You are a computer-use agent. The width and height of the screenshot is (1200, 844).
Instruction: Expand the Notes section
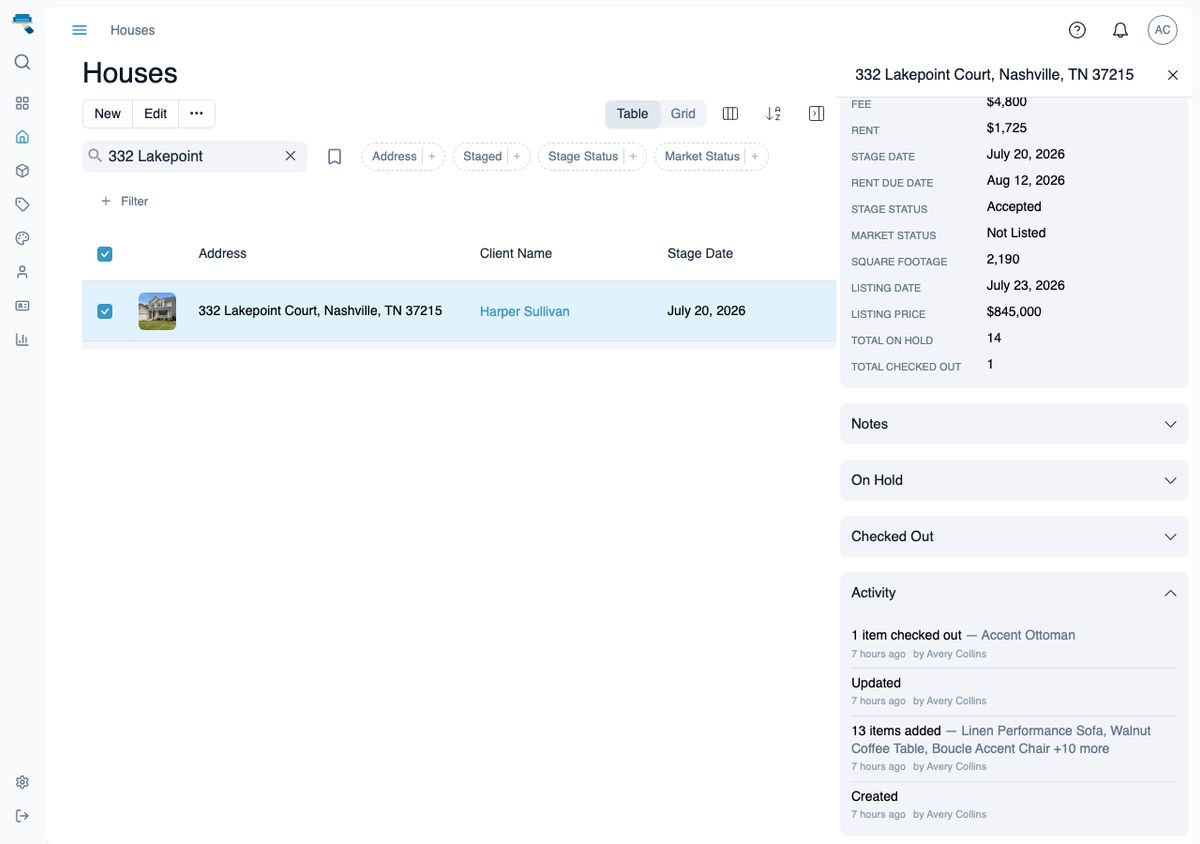pos(1014,424)
